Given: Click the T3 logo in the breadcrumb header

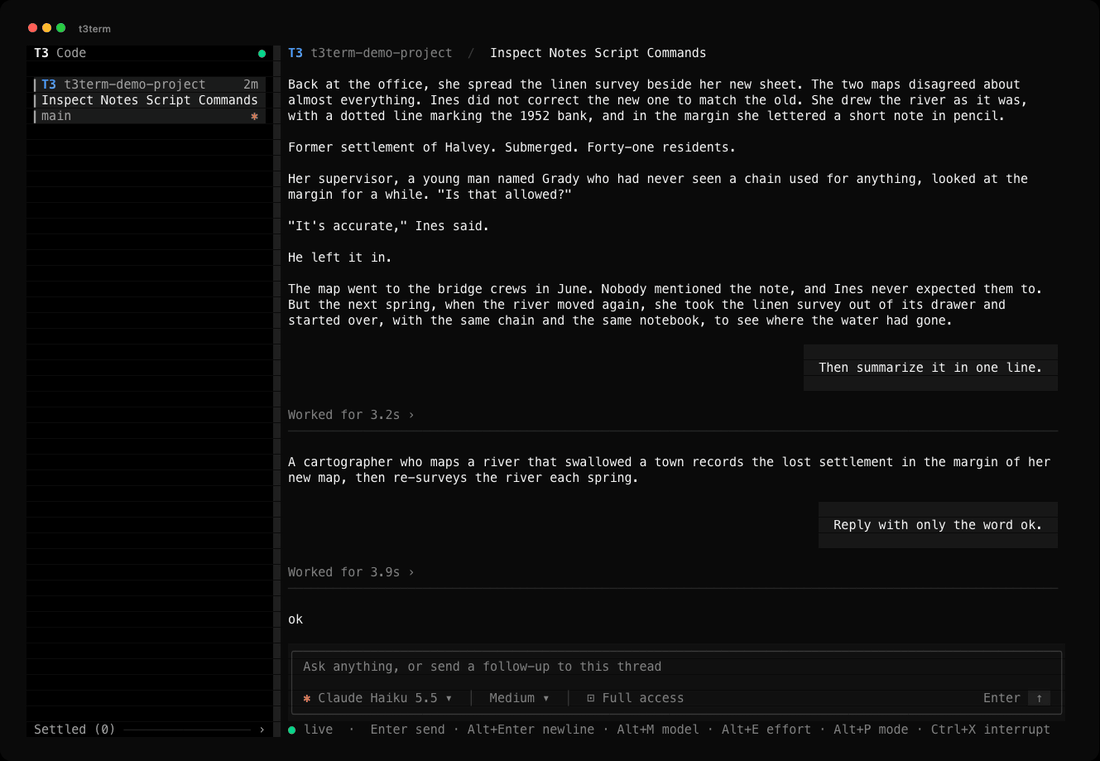Looking at the screenshot, I should (x=295, y=53).
